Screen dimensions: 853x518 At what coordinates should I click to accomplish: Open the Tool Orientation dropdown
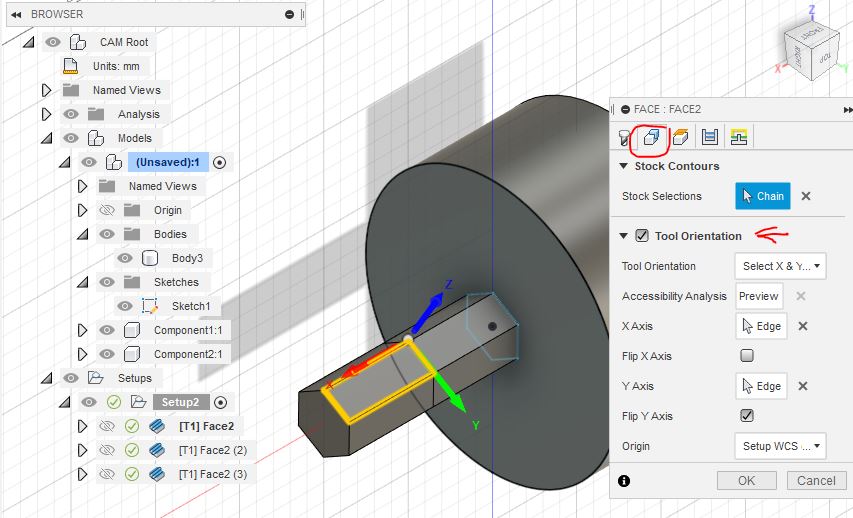point(779,266)
